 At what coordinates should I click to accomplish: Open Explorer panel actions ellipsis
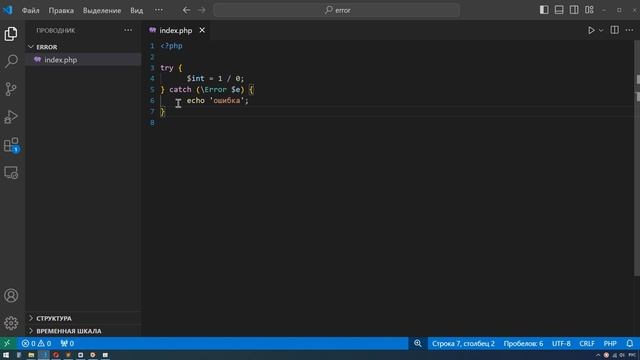(128, 30)
